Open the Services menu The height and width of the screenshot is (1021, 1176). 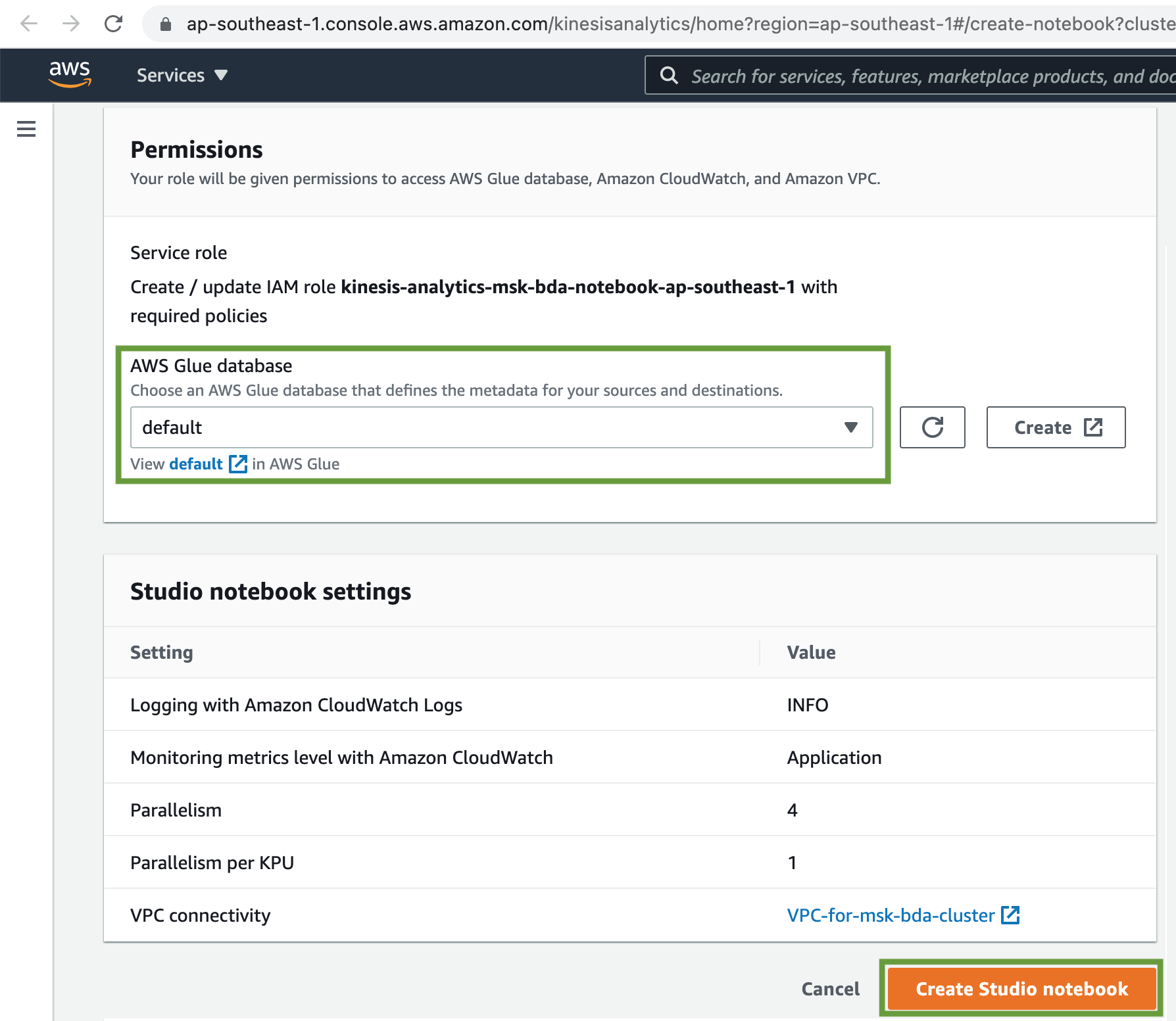coord(182,76)
